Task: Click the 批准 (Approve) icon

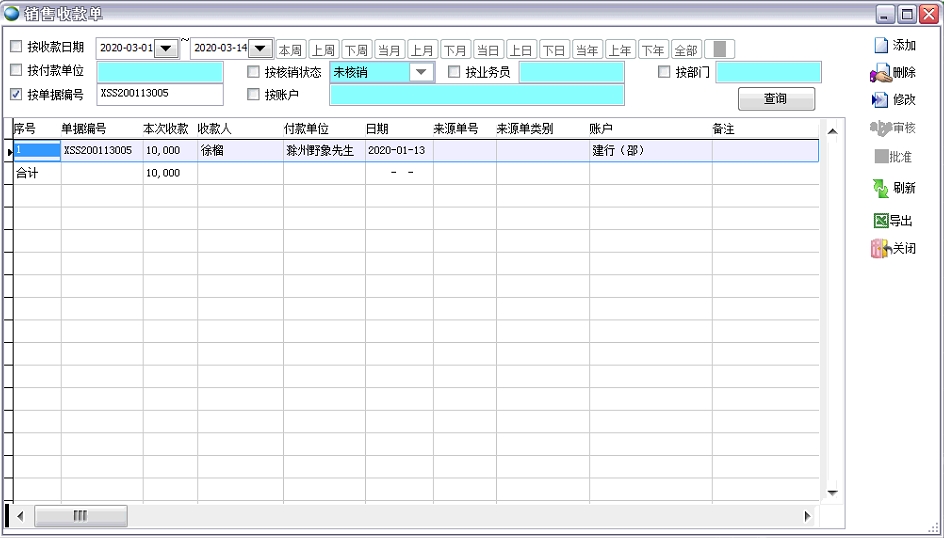Action: (x=880, y=157)
